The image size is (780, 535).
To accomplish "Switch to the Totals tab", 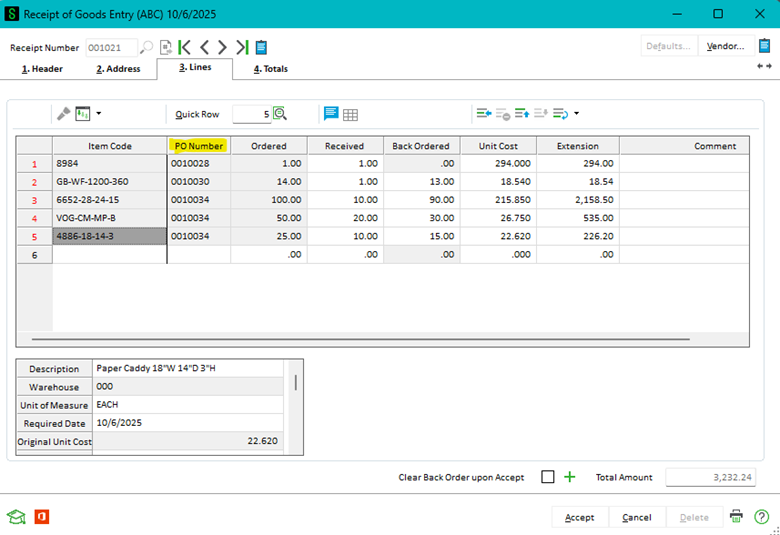I will tap(270, 69).
